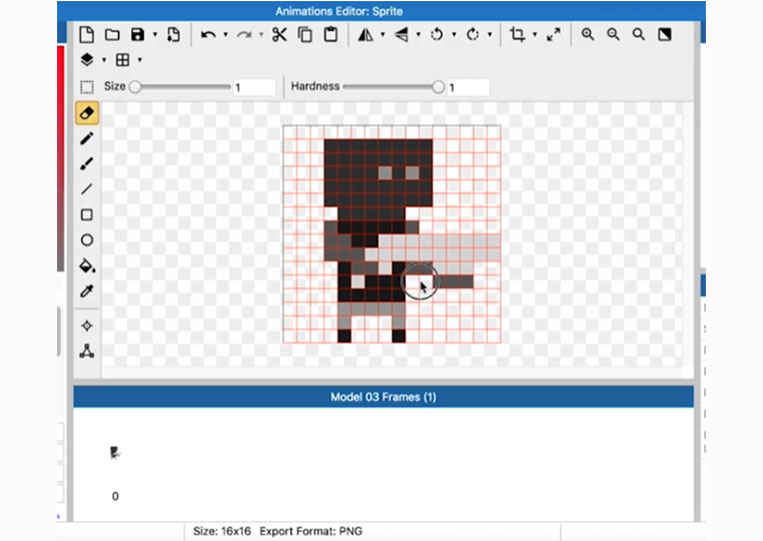Undo the last edit

click(208, 35)
